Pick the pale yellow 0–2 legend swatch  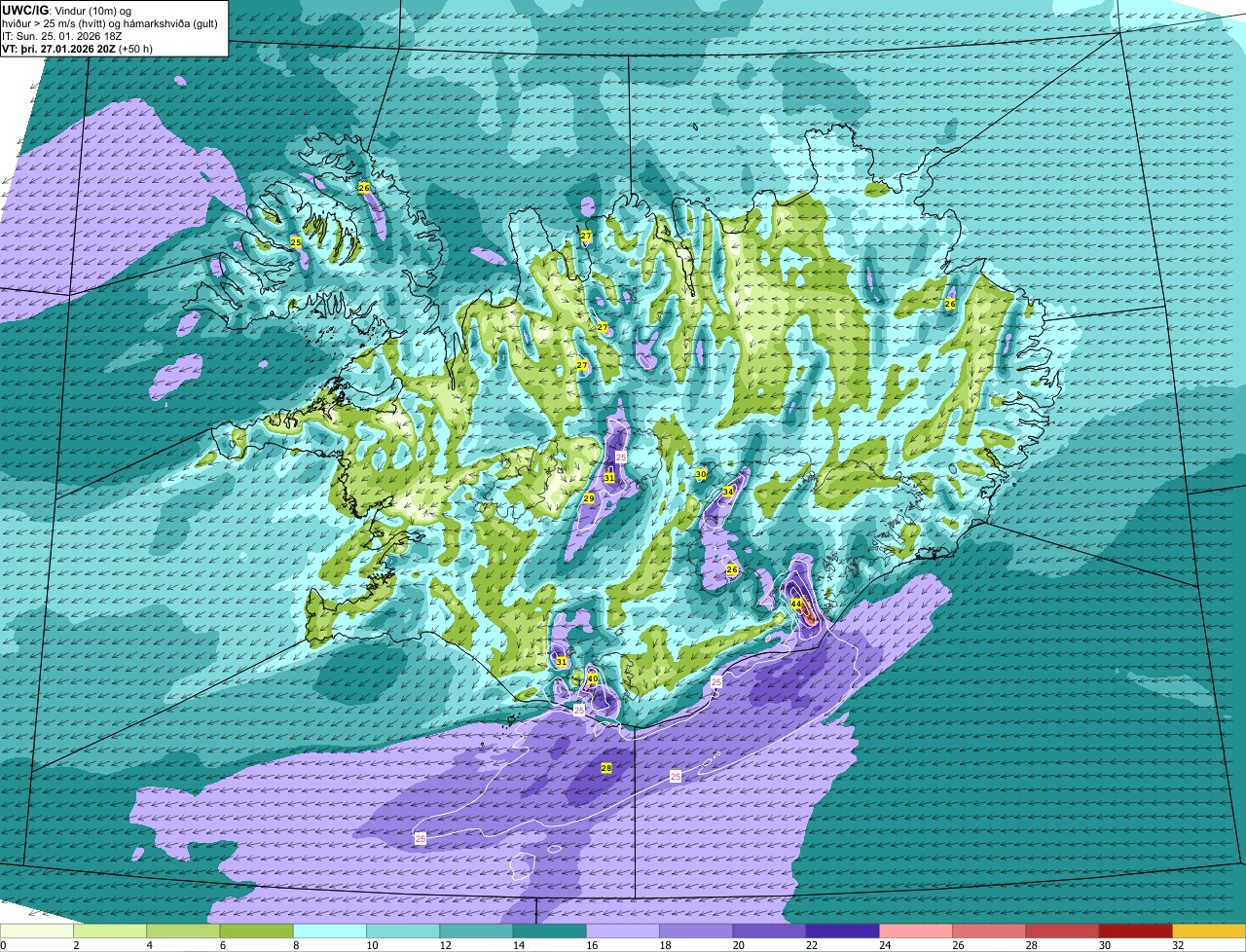pos(37,932)
